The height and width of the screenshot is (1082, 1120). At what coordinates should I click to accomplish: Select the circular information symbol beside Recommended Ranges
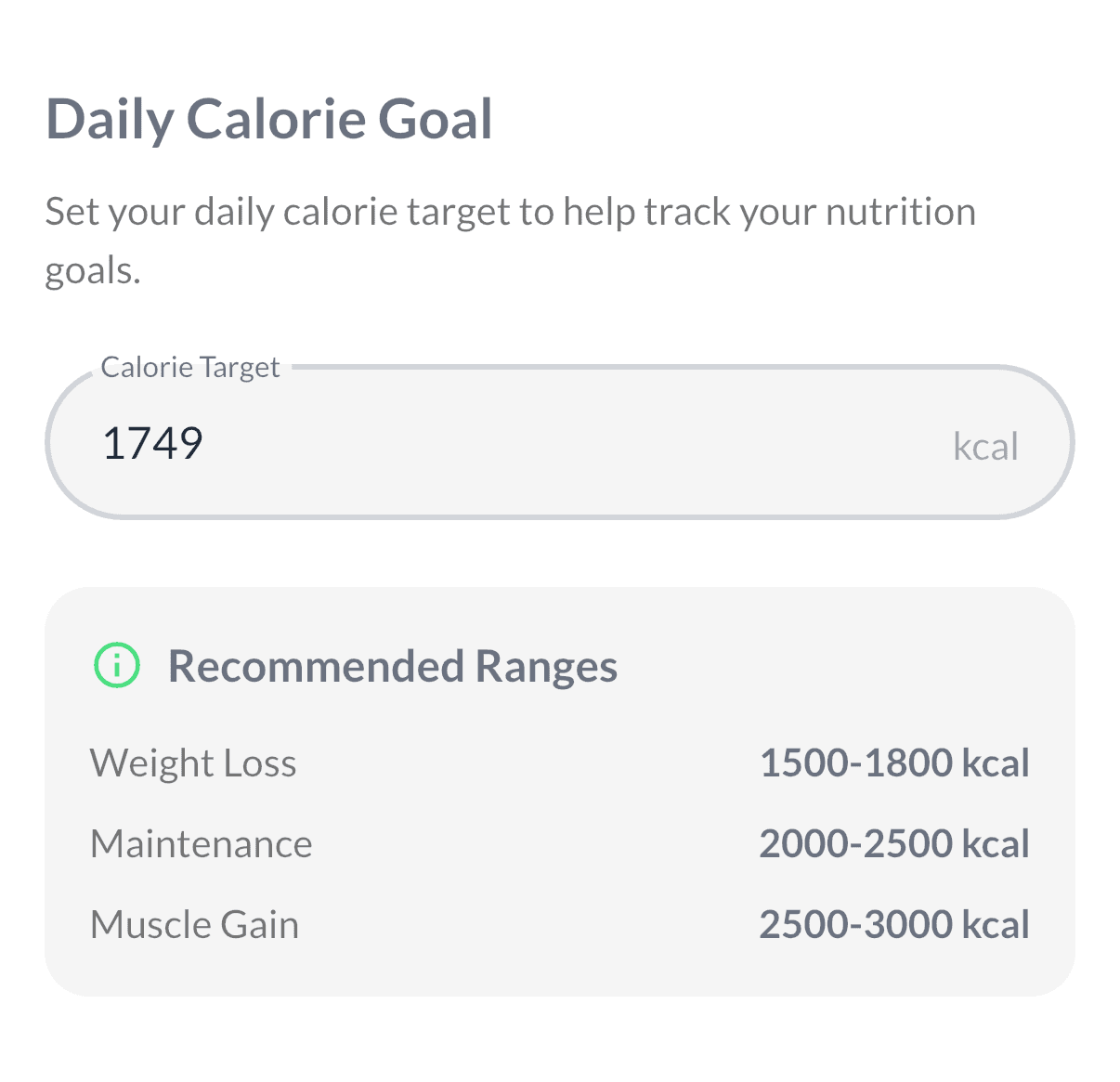tap(115, 665)
